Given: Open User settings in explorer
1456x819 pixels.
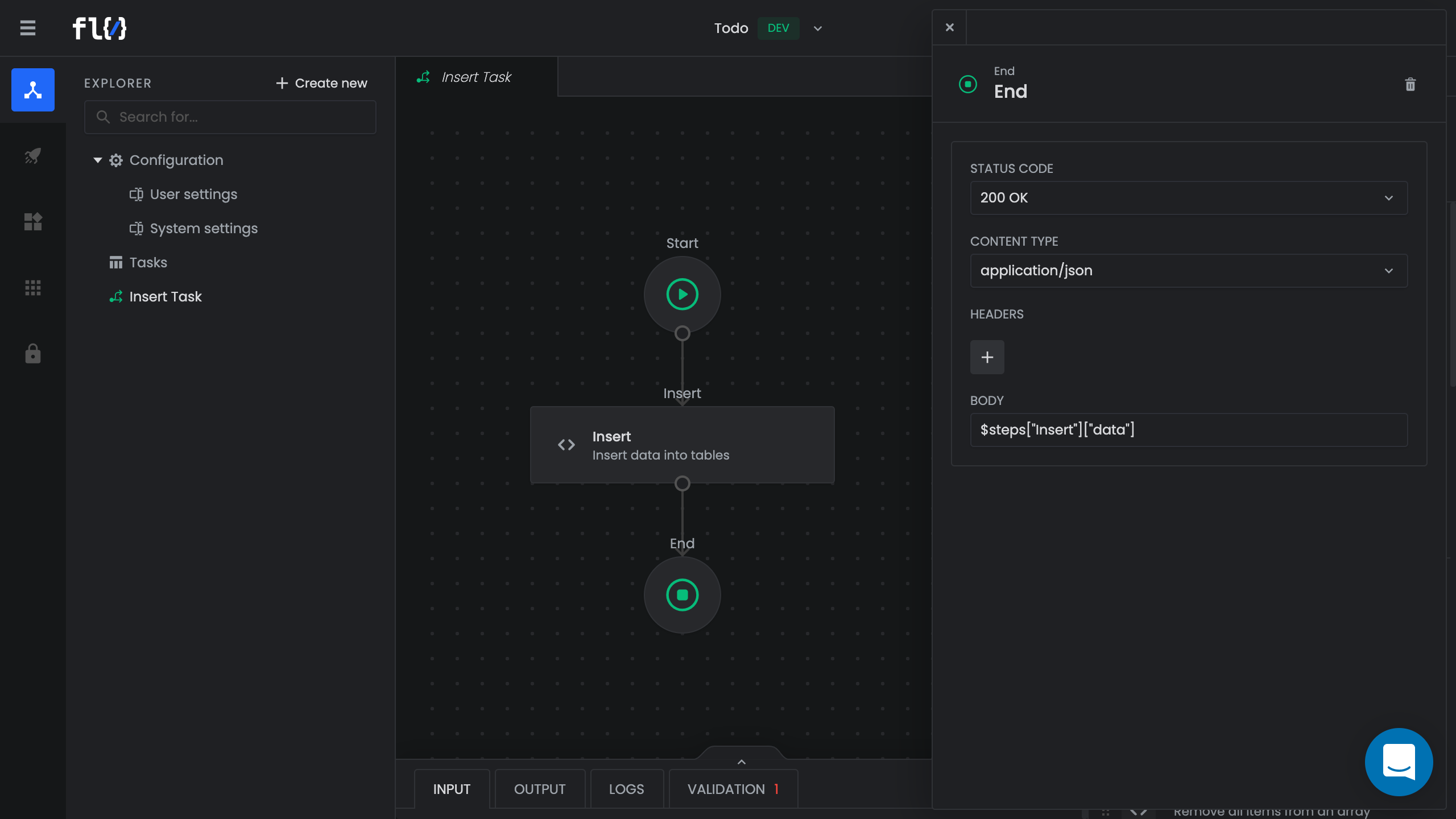Looking at the screenshot, I should (193, 195).
